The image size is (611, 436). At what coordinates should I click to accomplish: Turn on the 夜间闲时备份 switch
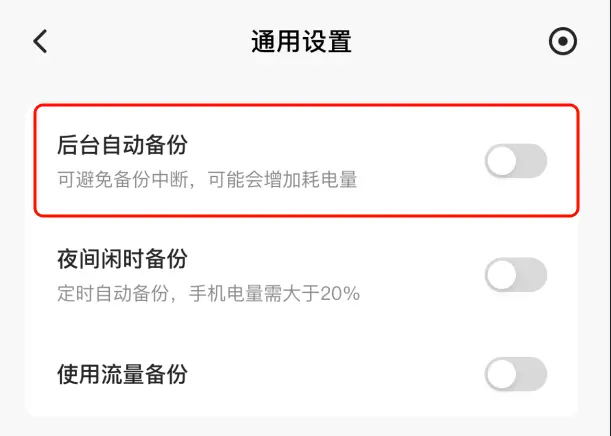(x=515, y=275)
